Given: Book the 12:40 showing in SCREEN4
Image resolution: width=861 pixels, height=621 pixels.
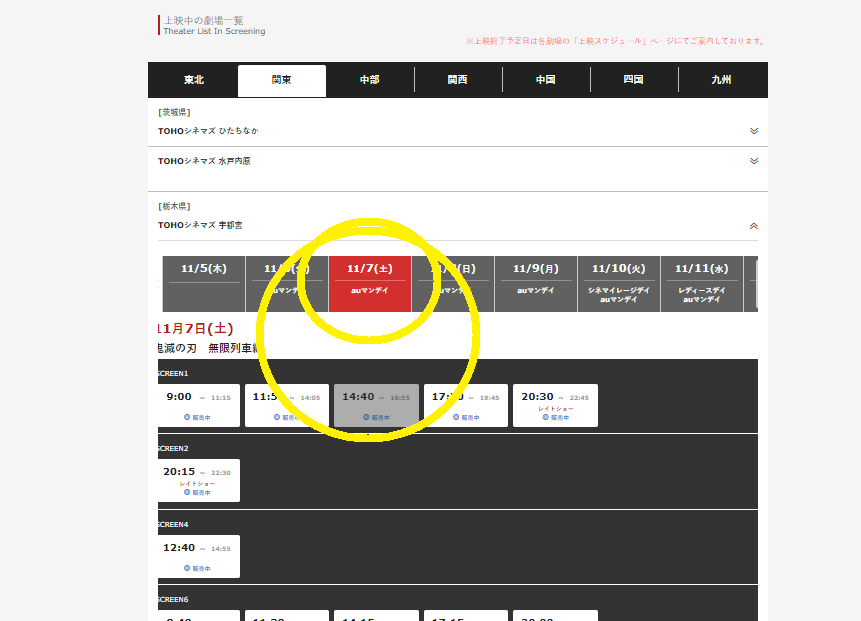Looking at the screenshot, I should (199, 556).
